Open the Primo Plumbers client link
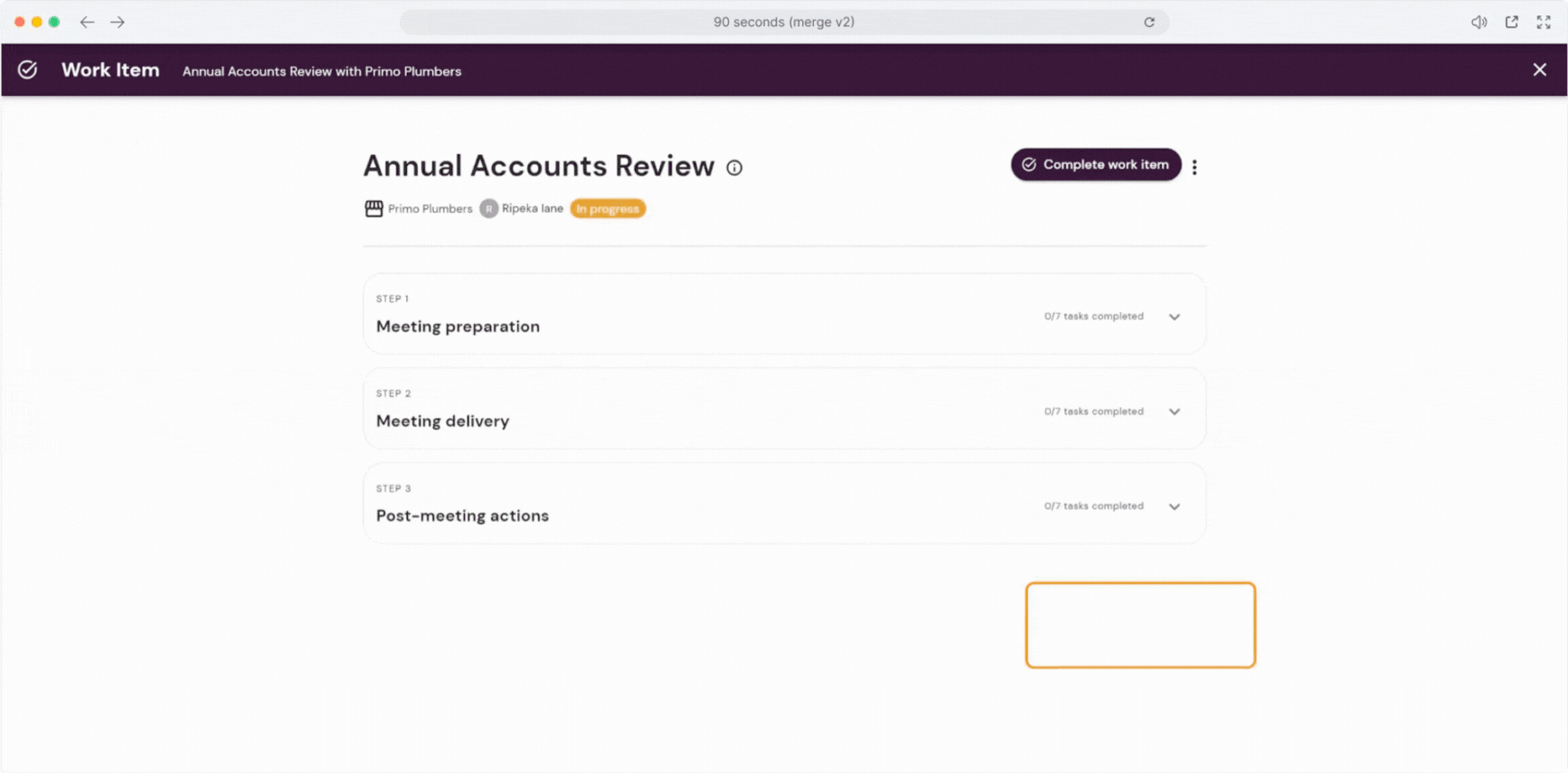 (429, 208)
